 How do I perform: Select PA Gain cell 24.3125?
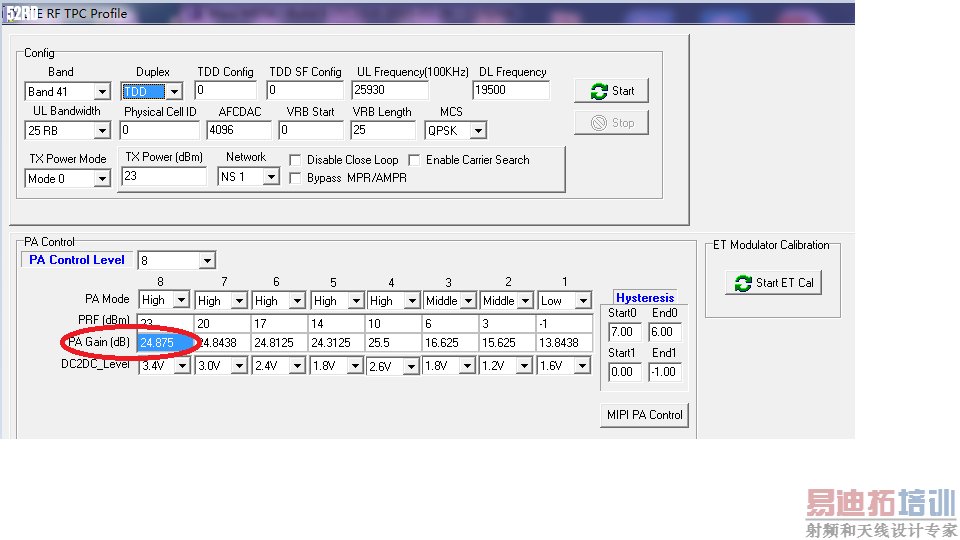pos(337,343)
